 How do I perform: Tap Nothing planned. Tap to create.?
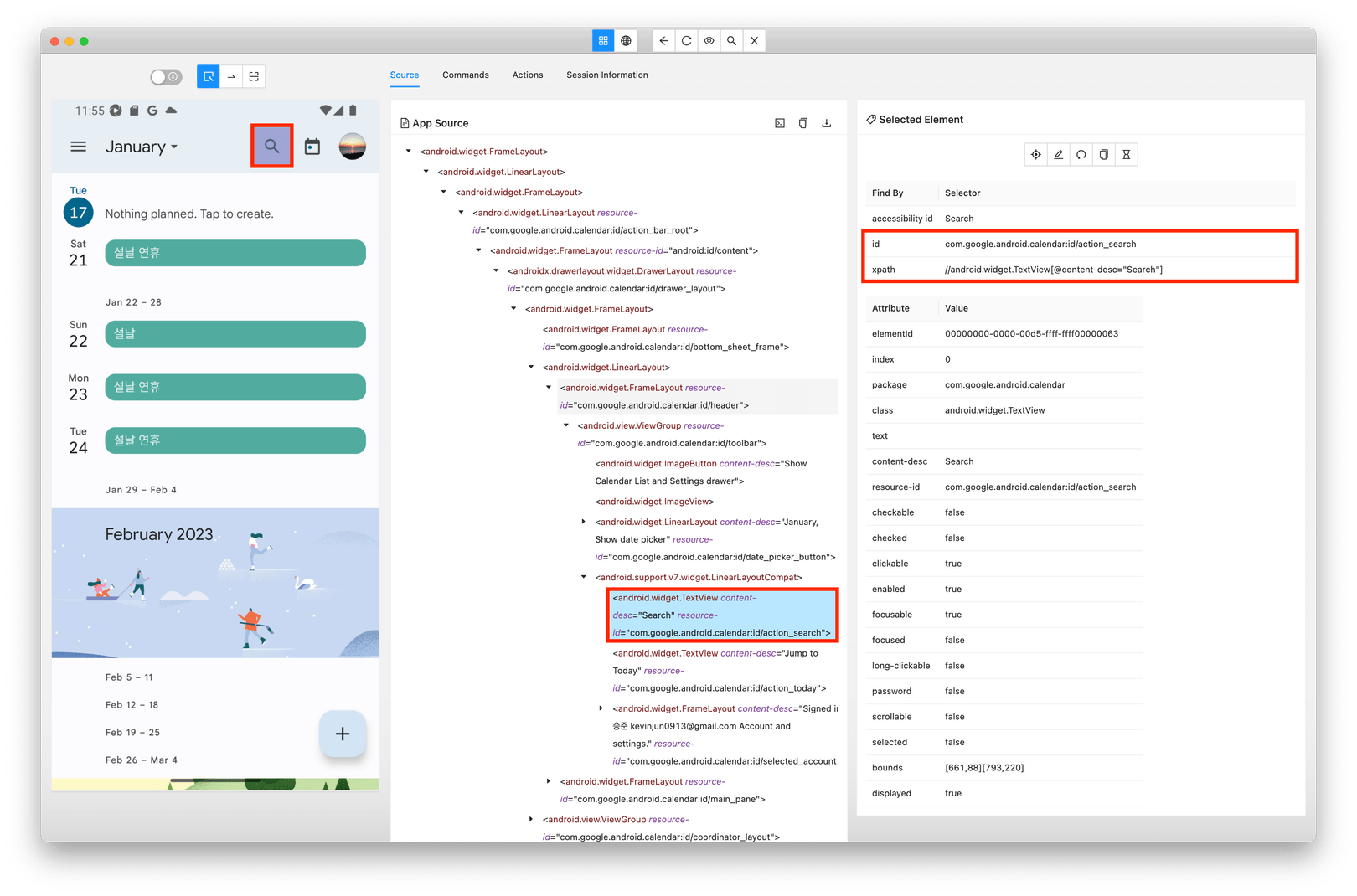pos(189,214)
